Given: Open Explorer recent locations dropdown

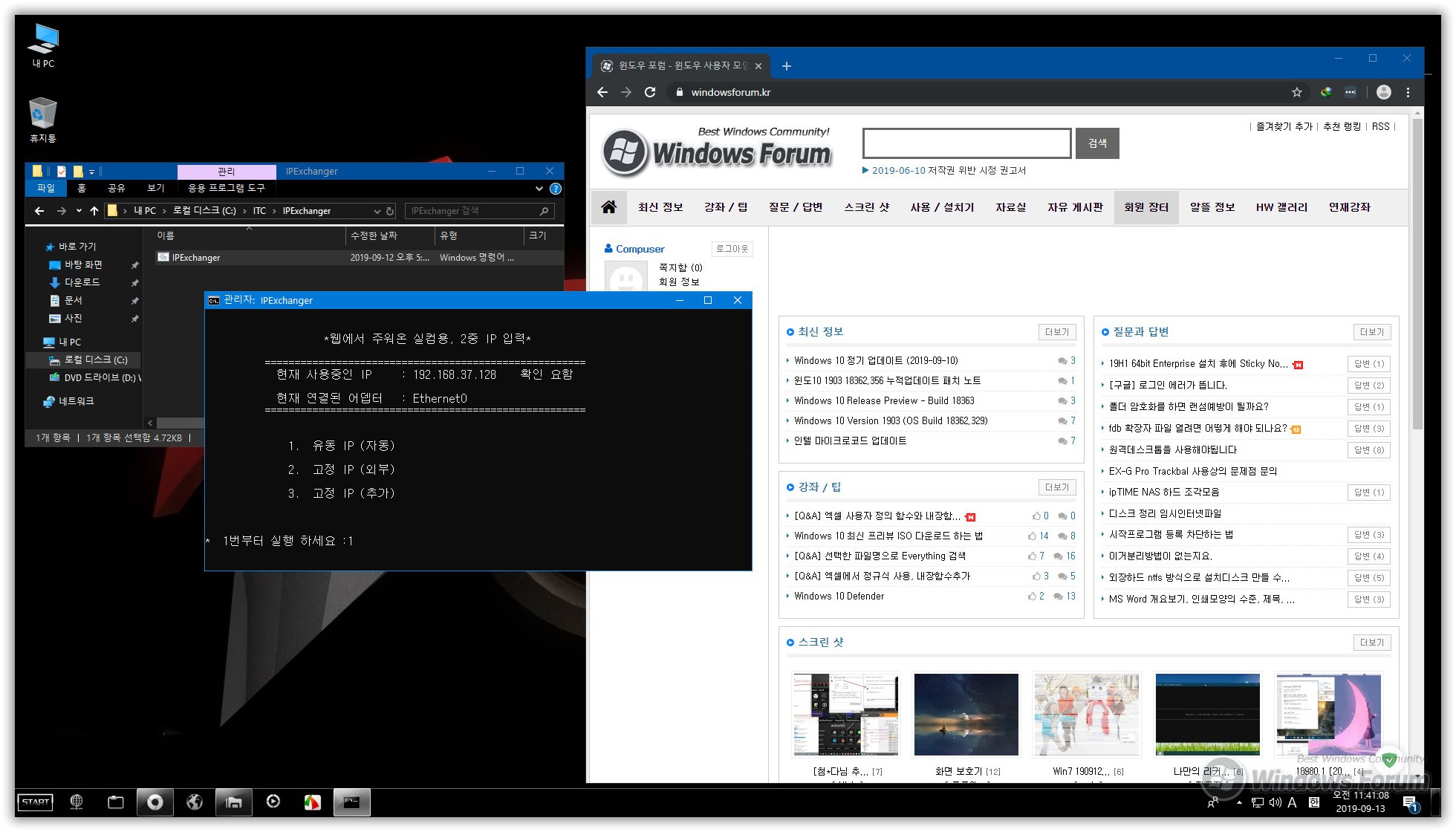Looking at the screenshot, I should (79, 211).
